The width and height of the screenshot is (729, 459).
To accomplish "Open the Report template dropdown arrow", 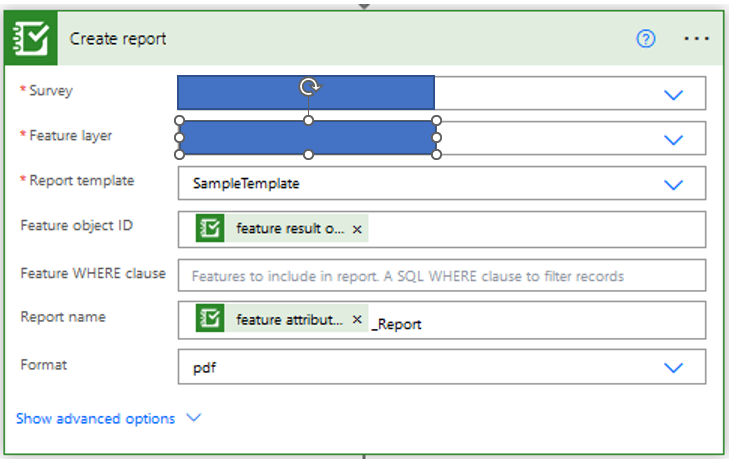I will [x=673, y=184].
